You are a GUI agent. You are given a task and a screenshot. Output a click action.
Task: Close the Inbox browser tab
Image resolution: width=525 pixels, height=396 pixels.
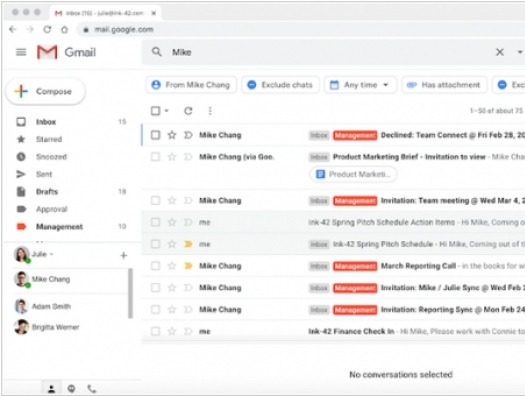tap(154, 13)
